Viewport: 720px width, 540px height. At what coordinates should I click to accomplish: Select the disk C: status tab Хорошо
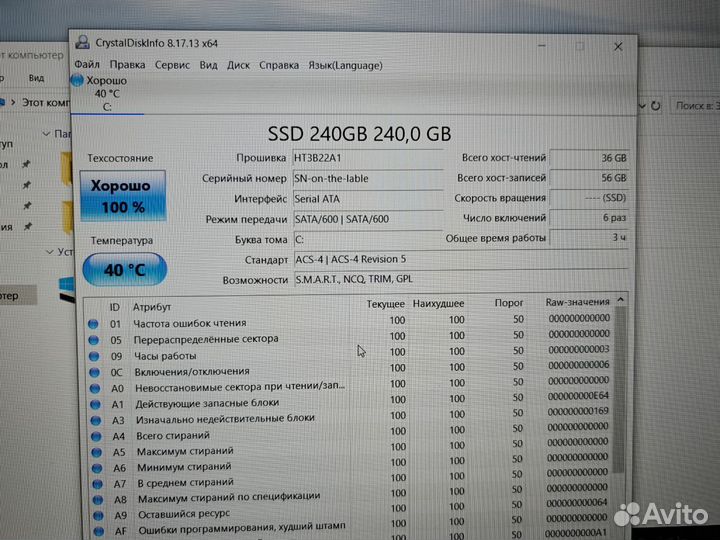coord(107,94)
